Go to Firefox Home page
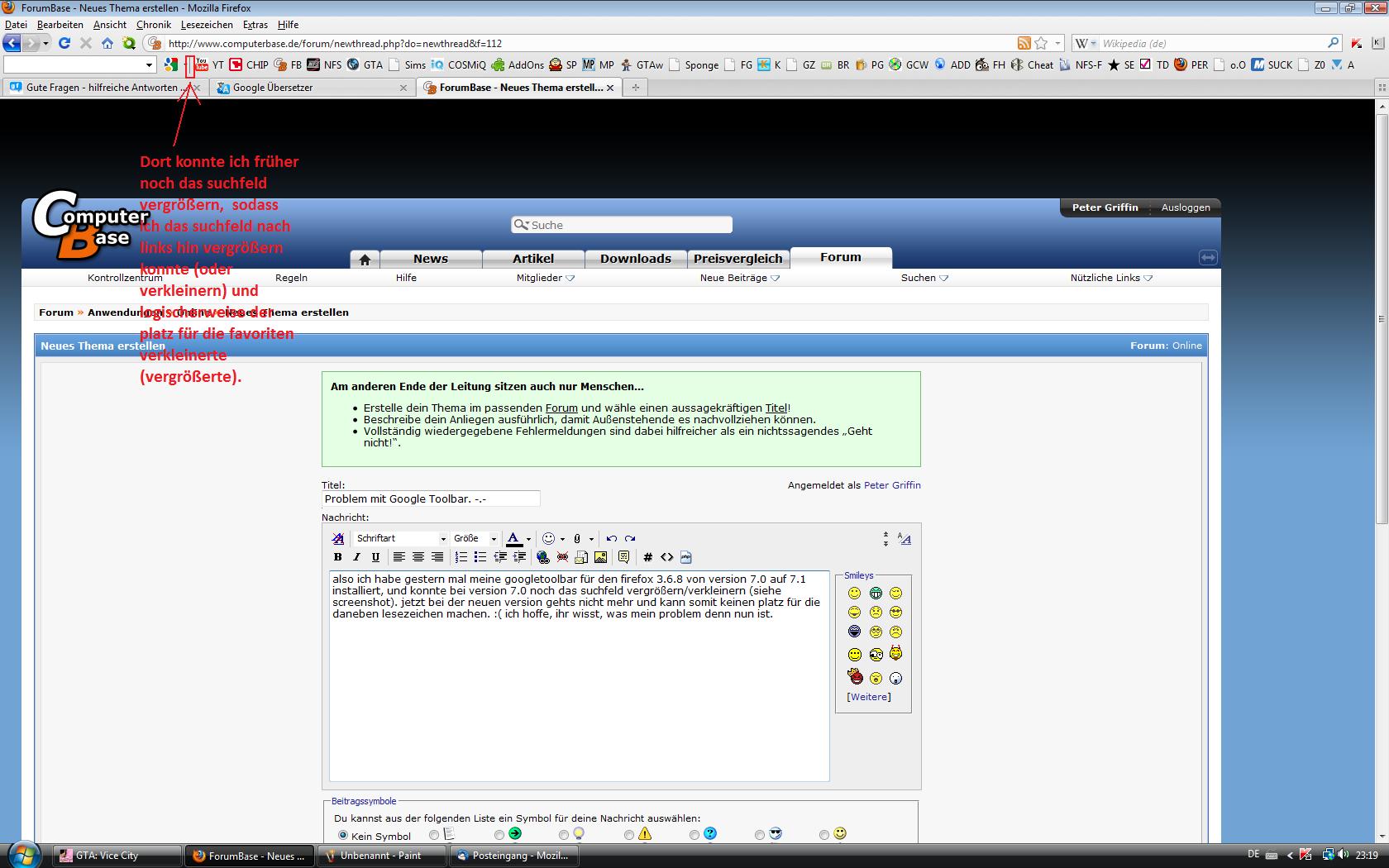This screenshot has height=868, width=1389. coord(107,43)
